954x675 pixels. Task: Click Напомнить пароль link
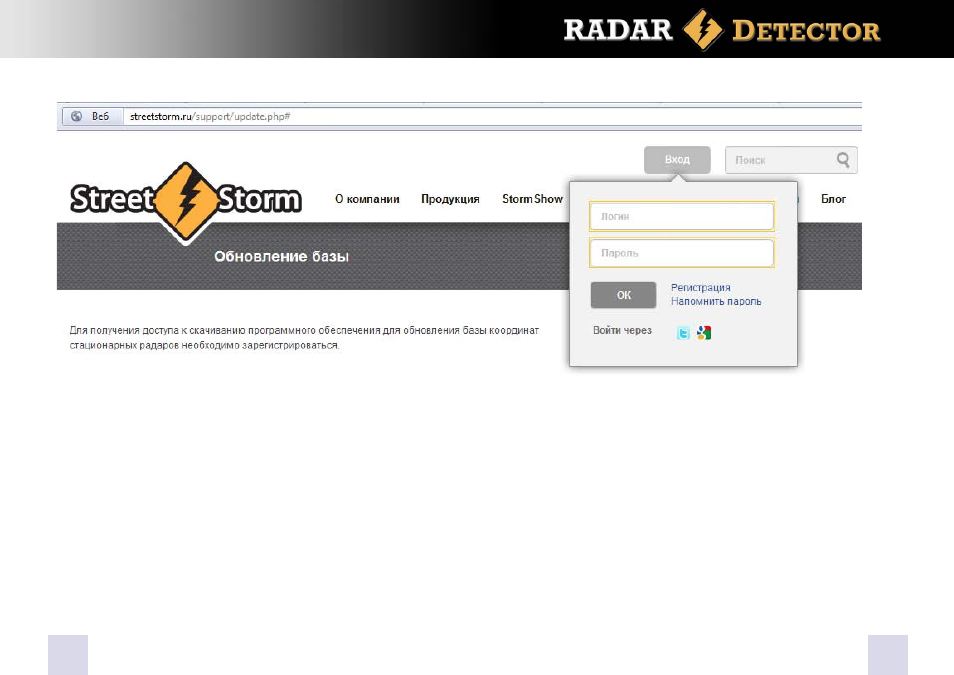click(716, 301)
